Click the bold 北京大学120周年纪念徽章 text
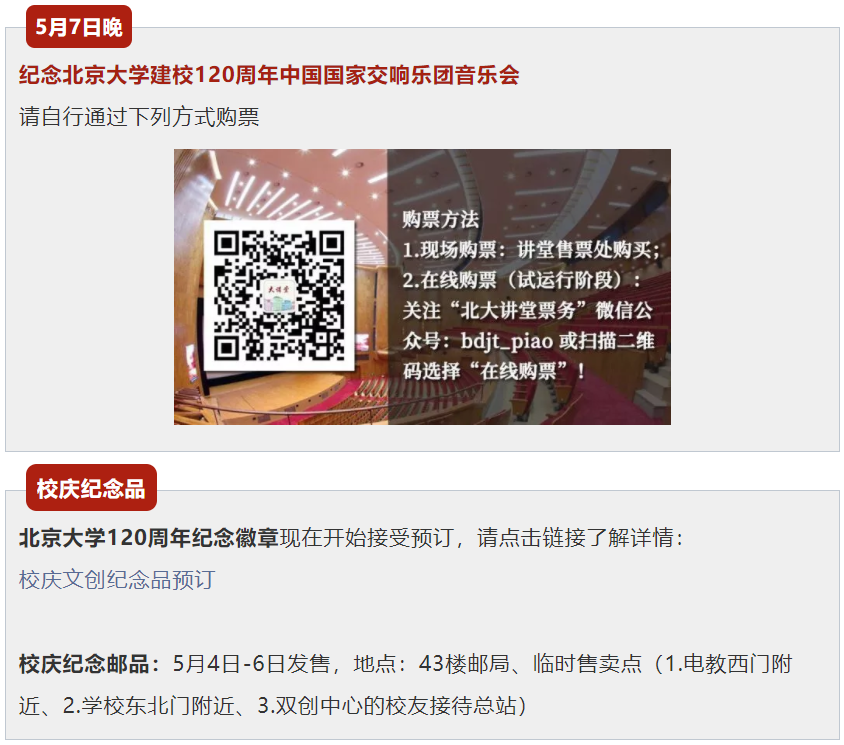 (x=149, y=538)
